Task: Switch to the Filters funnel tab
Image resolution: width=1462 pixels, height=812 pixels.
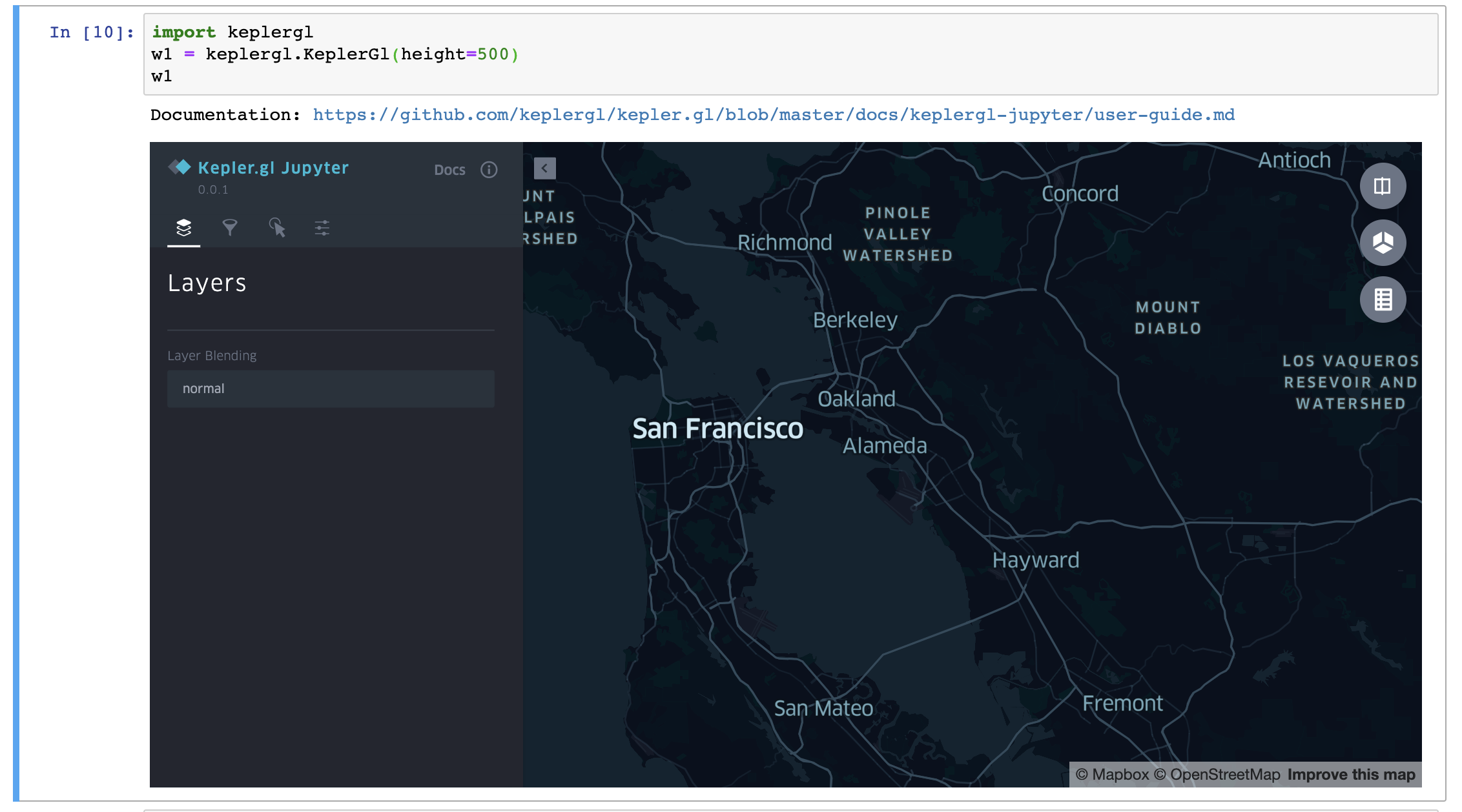Action: (x=230, y=227)
